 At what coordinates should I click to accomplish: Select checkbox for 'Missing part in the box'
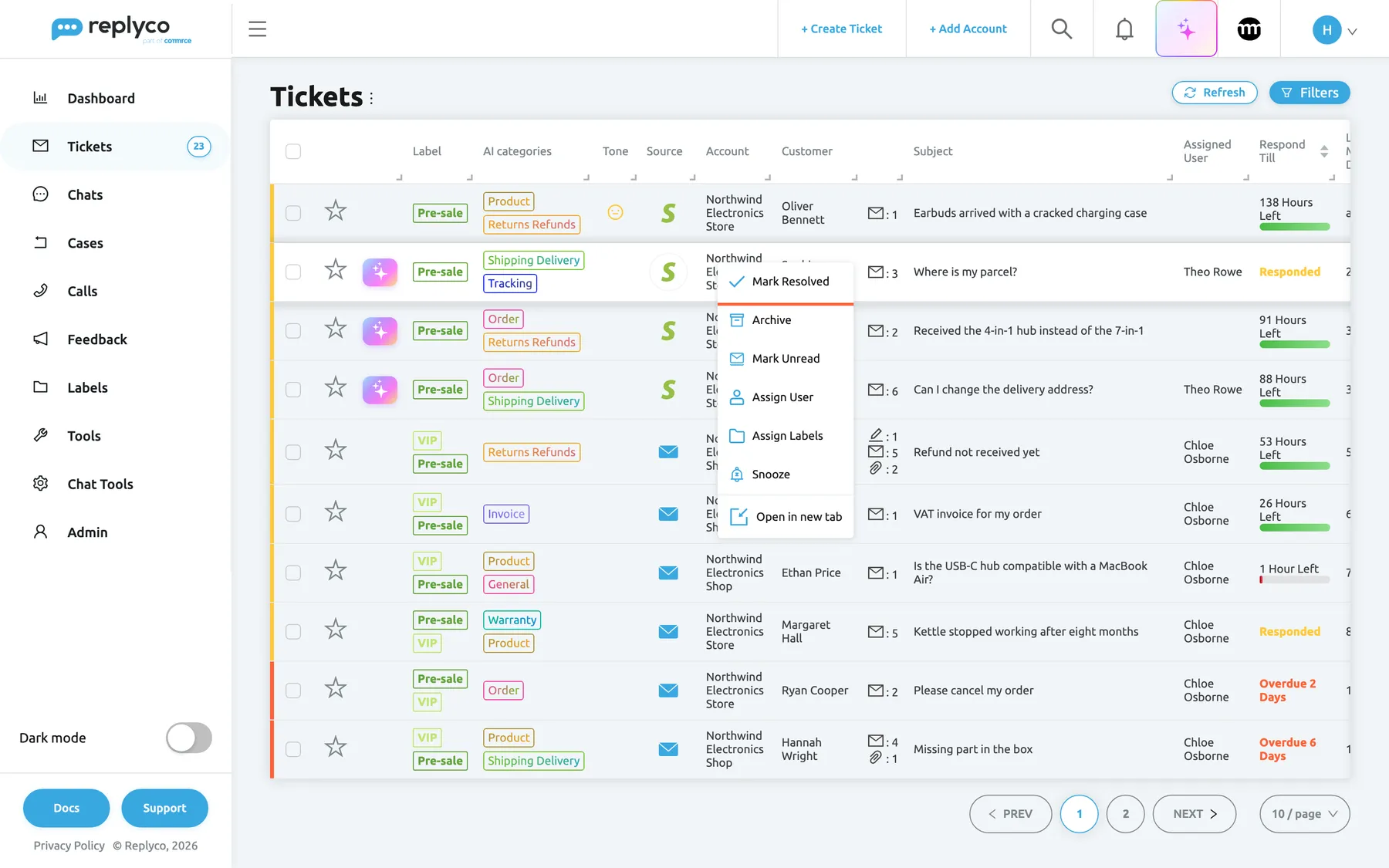(293, 749)
